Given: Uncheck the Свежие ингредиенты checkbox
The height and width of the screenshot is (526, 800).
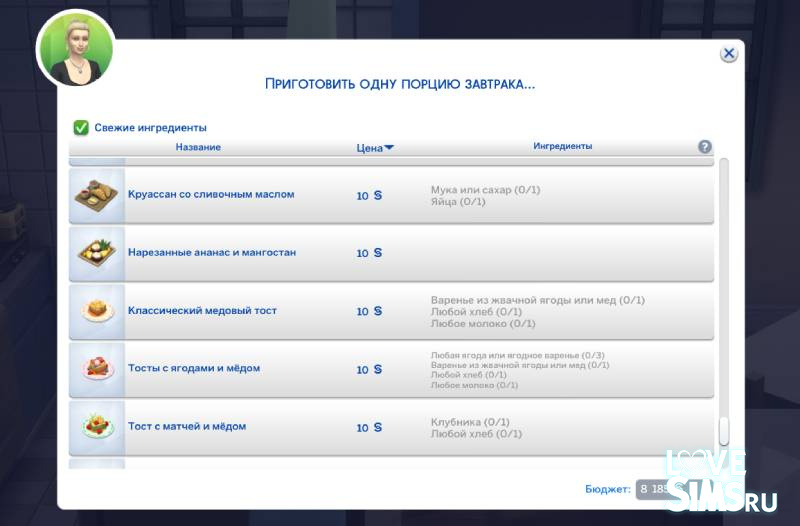Looking at the screenshot, I should point(81,128).
